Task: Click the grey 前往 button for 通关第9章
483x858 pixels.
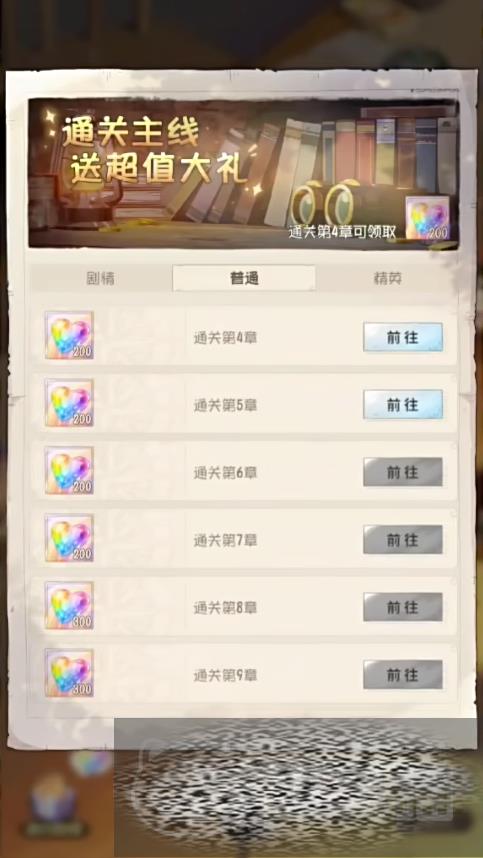Action: [x=403, y=675]
